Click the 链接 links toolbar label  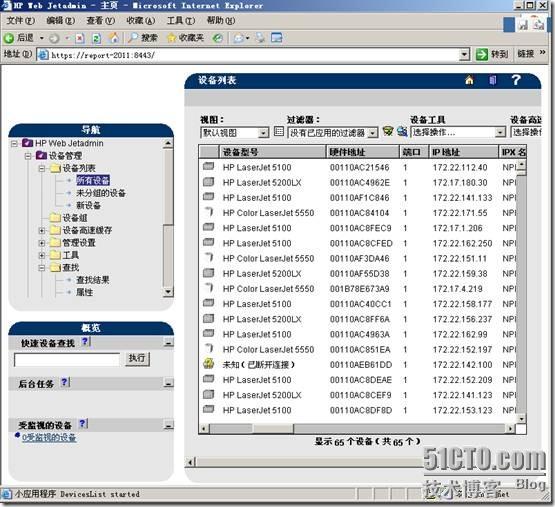tap(526, 54)
